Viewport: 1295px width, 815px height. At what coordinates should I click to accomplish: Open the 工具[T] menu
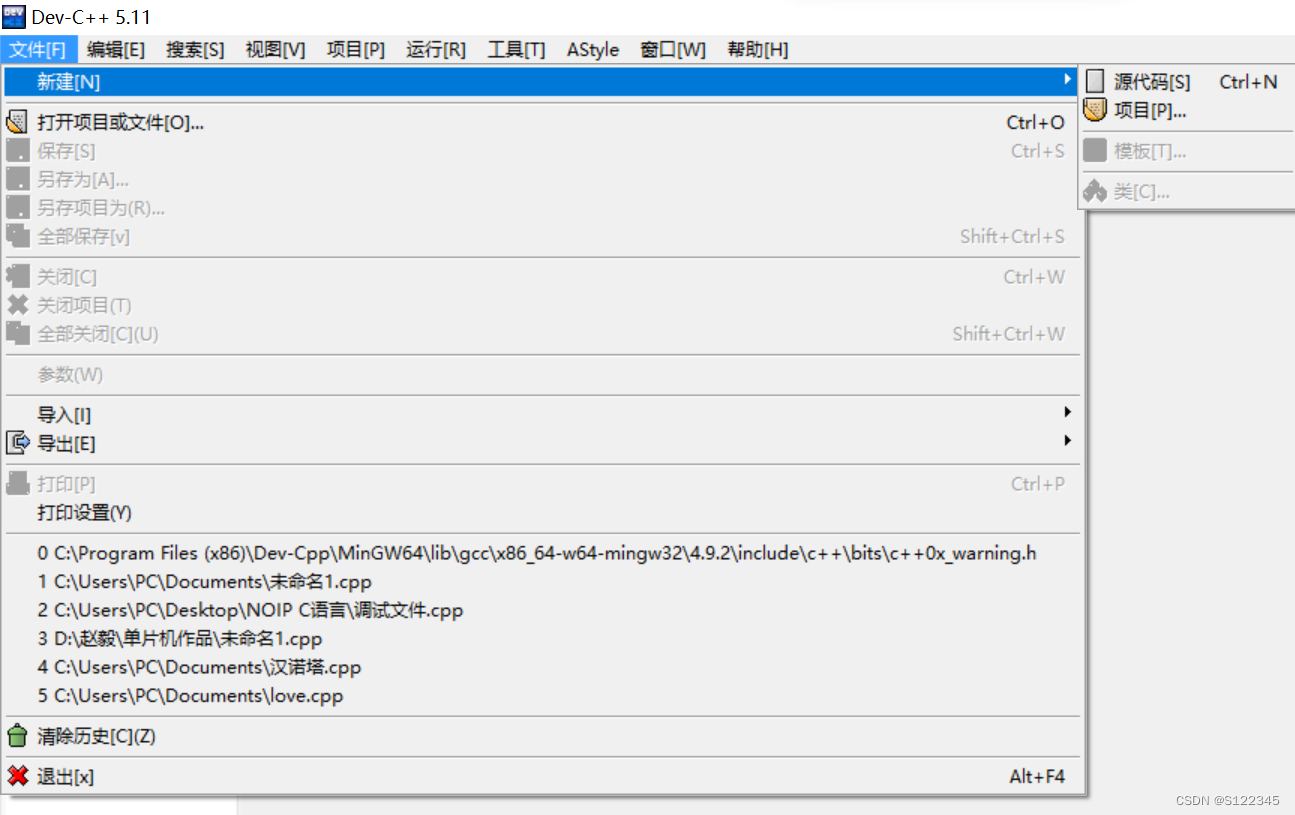516,50
